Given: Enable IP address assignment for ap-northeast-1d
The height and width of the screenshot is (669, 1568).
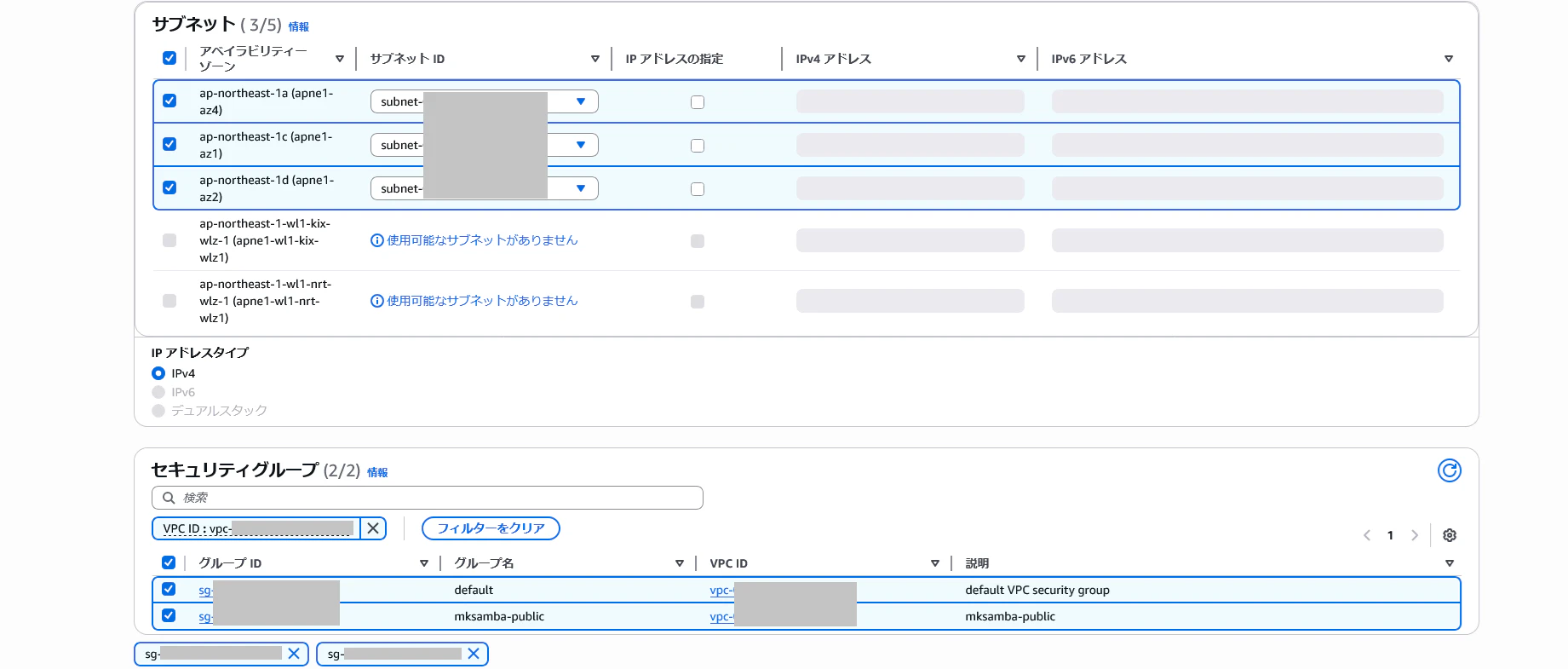Looking at the screenshot, I should (698, 189).
